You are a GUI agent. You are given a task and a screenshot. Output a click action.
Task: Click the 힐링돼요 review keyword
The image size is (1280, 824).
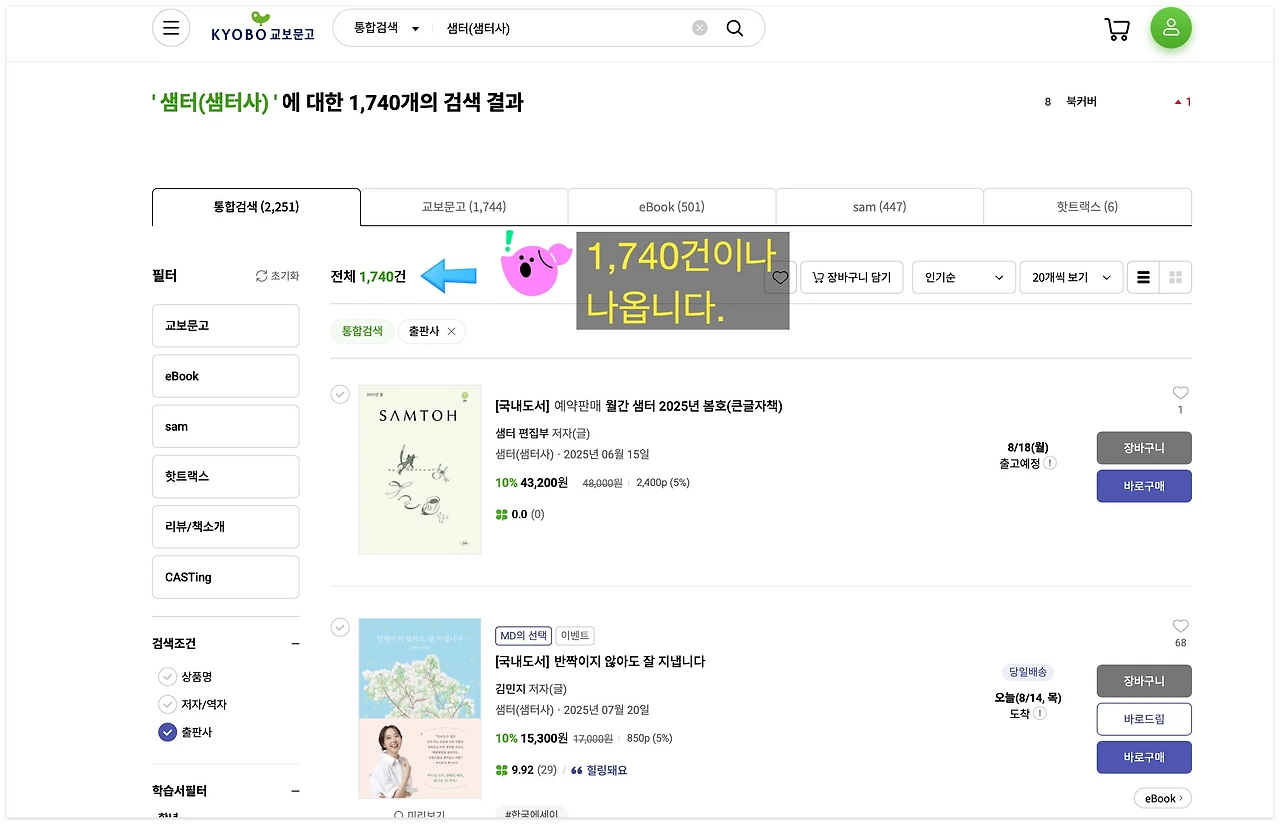pyautogui.click(x=607, y=770)
